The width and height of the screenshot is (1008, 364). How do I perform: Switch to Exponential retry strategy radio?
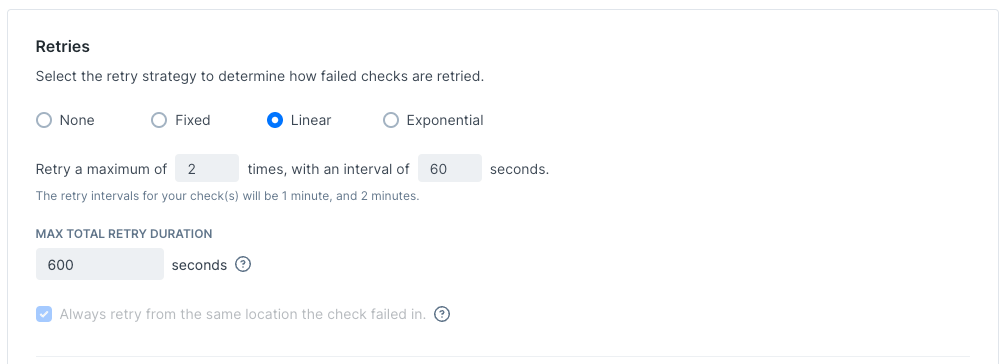(391, 120)
